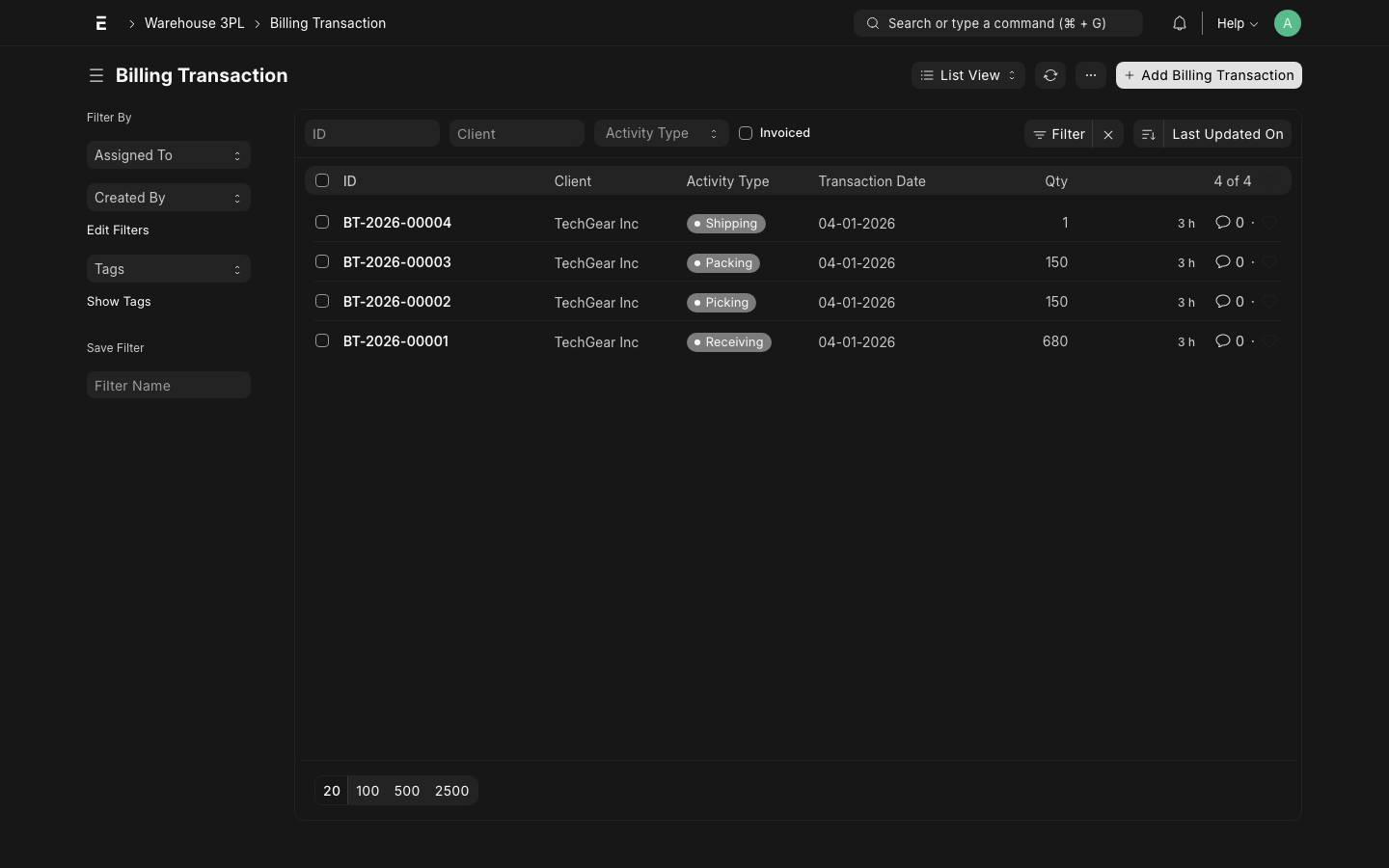The image size is (1389, 868).
Task: Click the notification bell icon
Action: click(x=1179, y=22)
